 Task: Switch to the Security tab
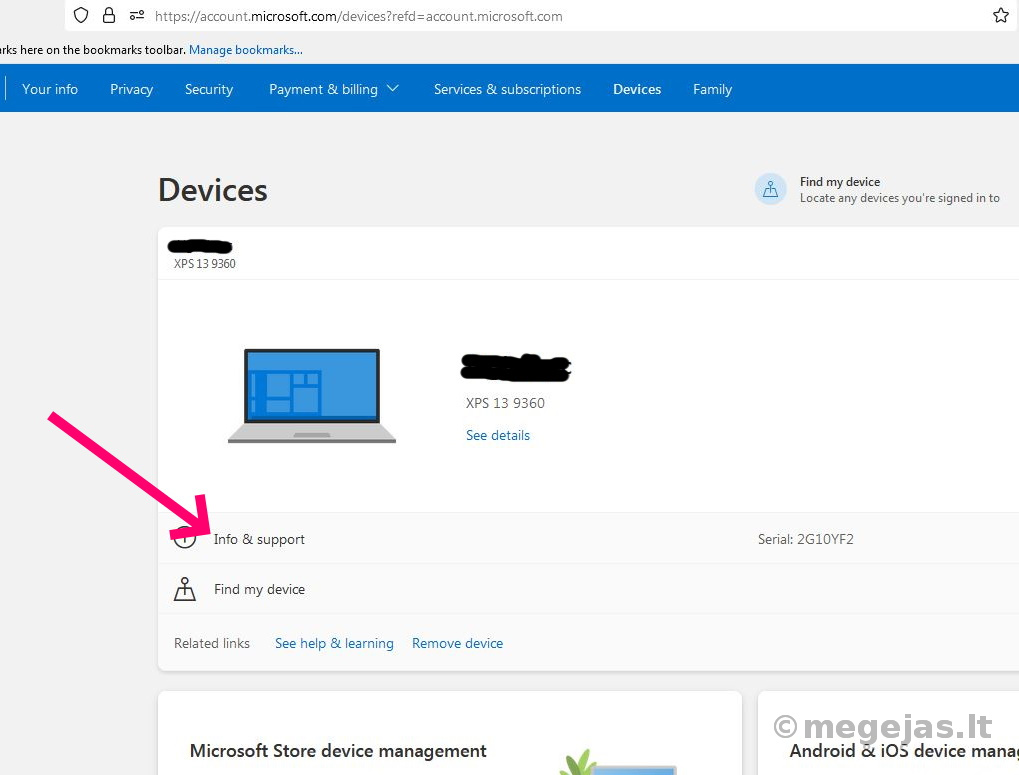[x=209, y=89]
